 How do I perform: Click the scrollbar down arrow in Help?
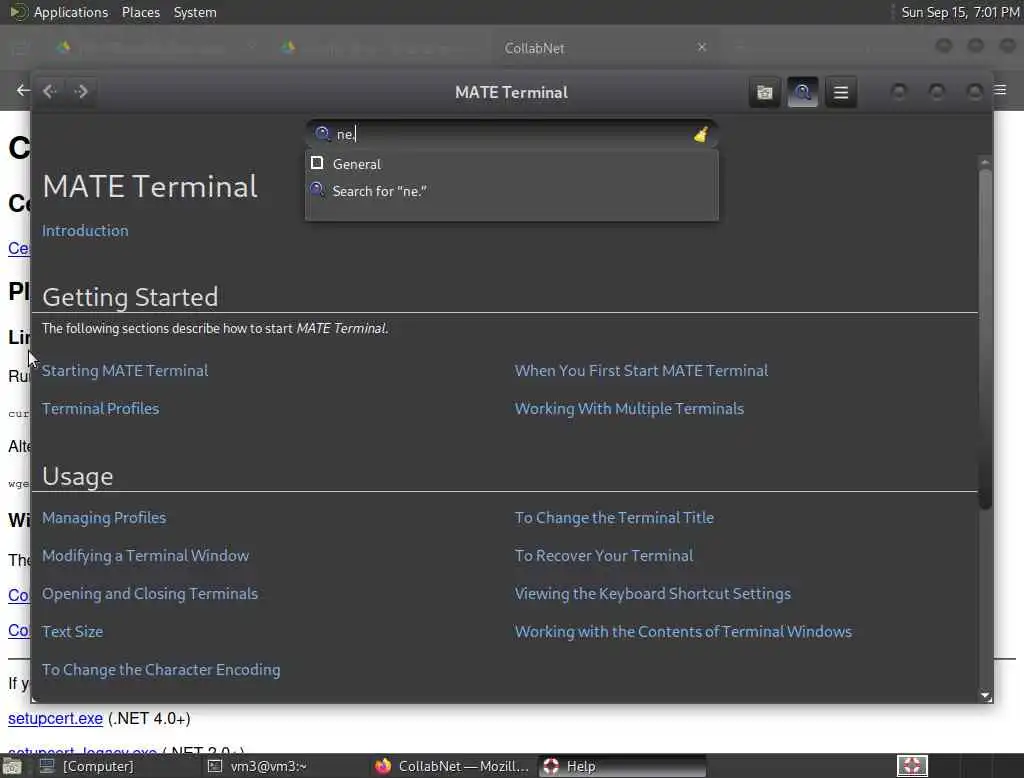tap(985, 696)
